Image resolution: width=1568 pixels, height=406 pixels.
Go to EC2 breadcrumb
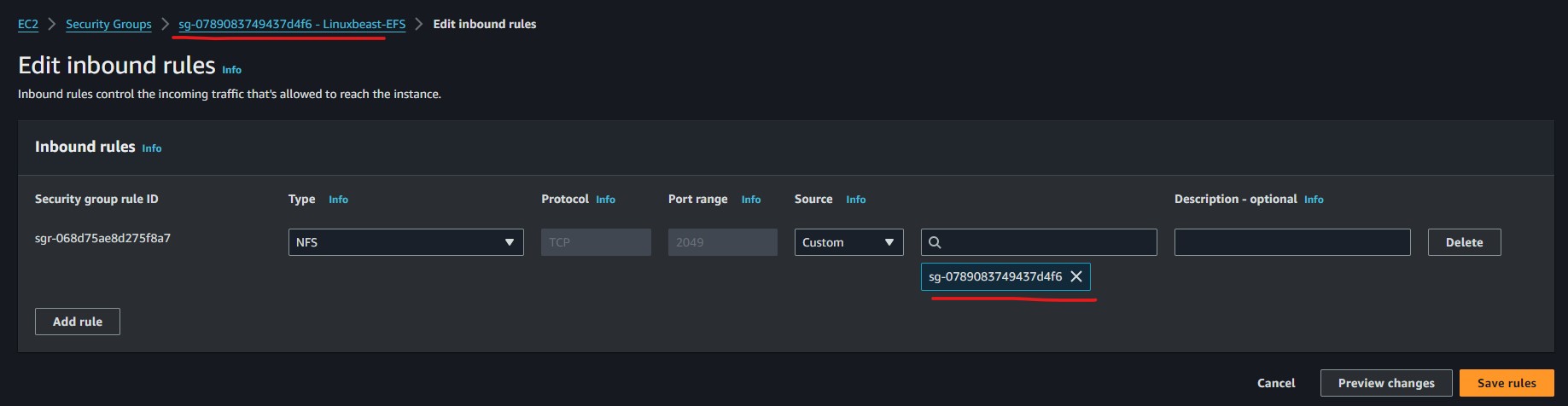coord(28,24)
